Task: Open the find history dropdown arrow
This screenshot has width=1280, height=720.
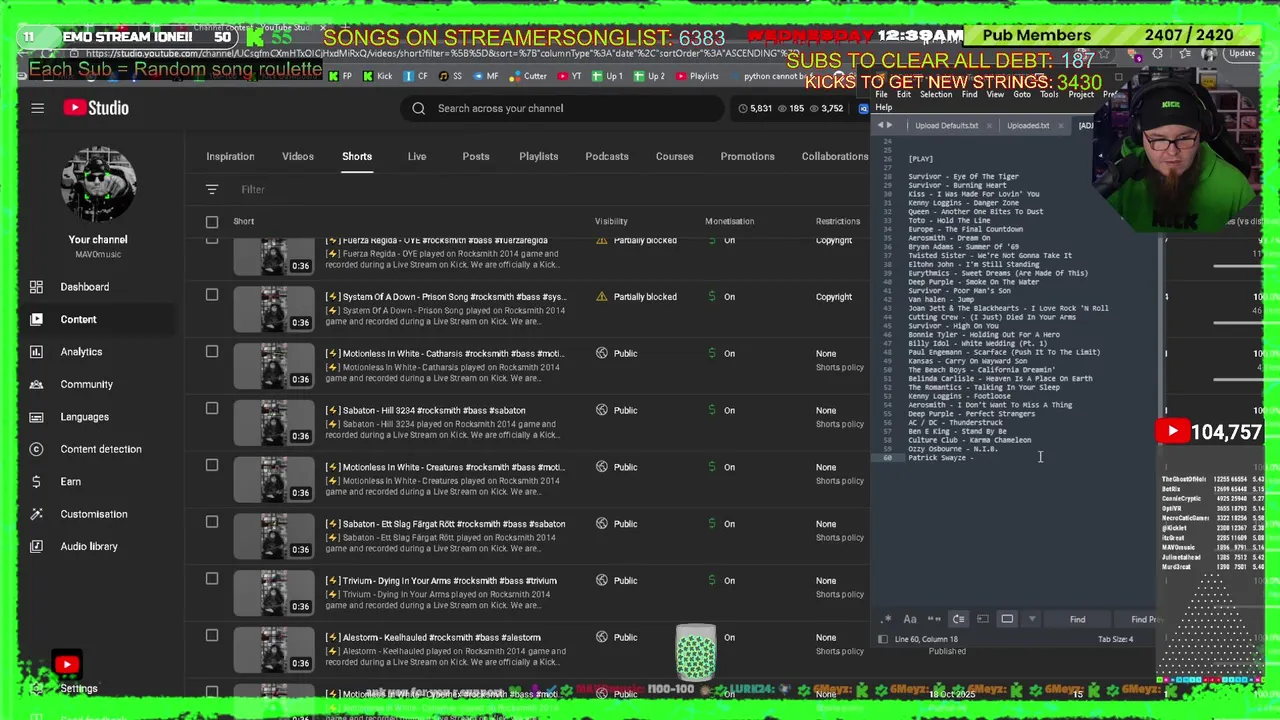Action: click(x=1032, y=619)
